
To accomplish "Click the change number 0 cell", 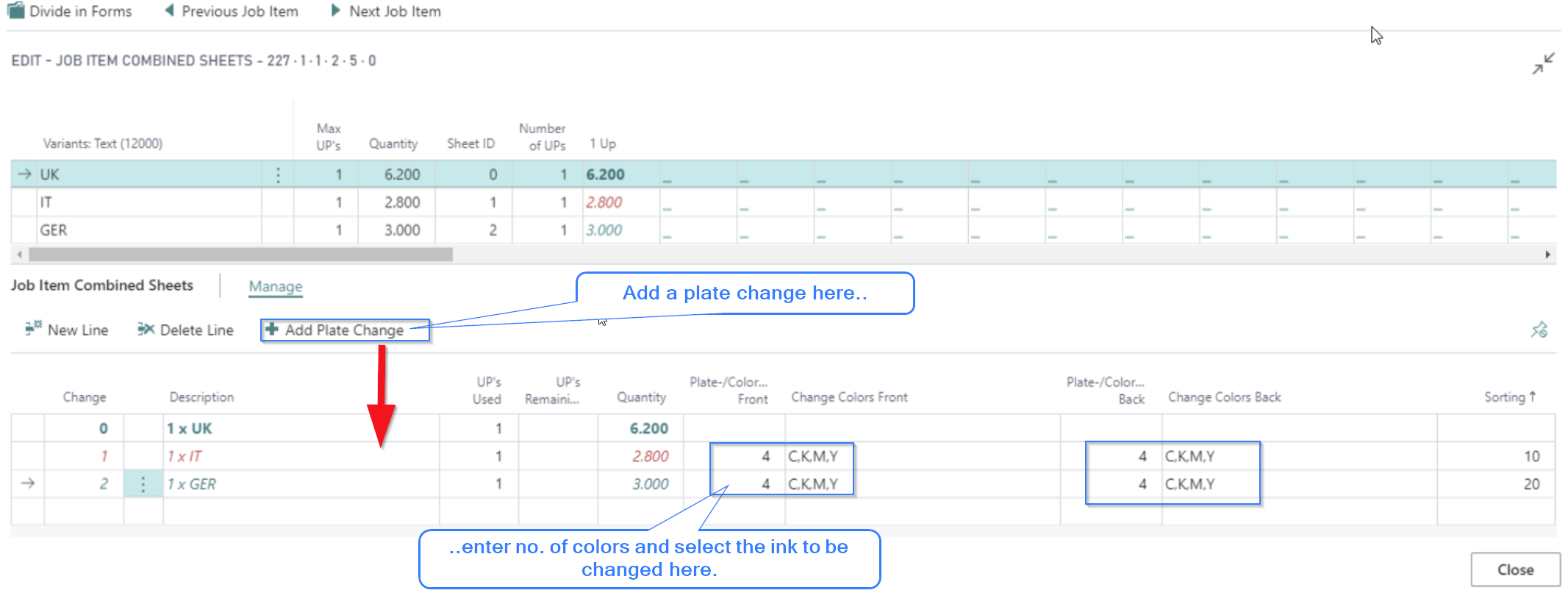I will [84, 428].
